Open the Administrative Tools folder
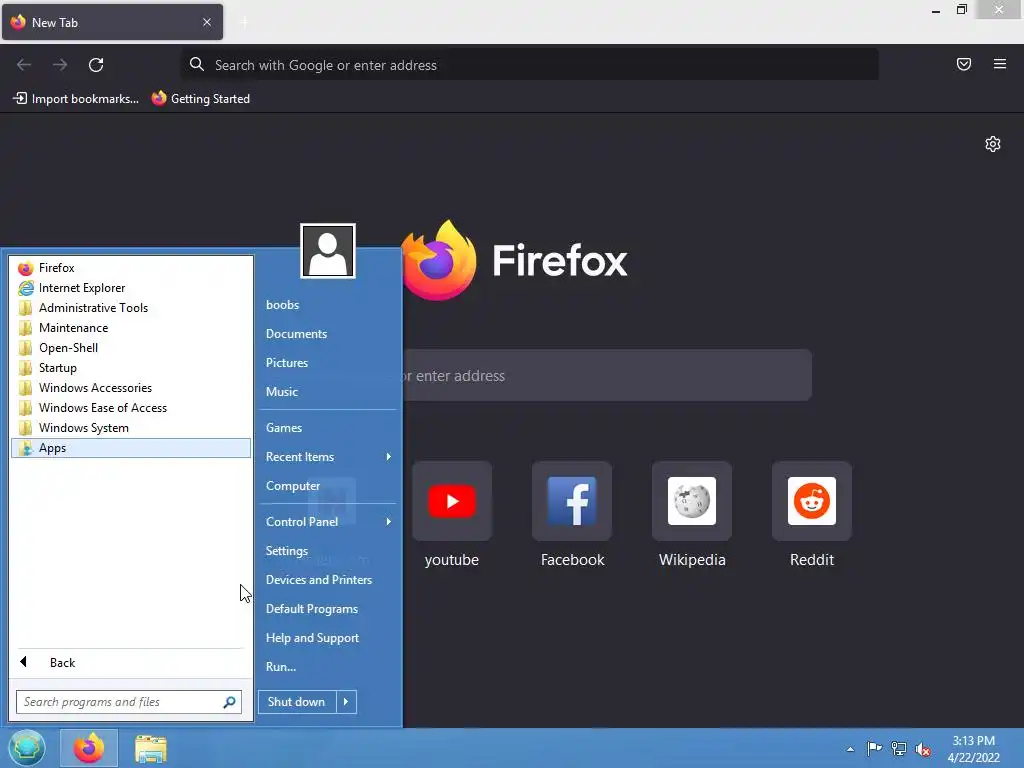The image size is (1024, 768). (131, 308)
